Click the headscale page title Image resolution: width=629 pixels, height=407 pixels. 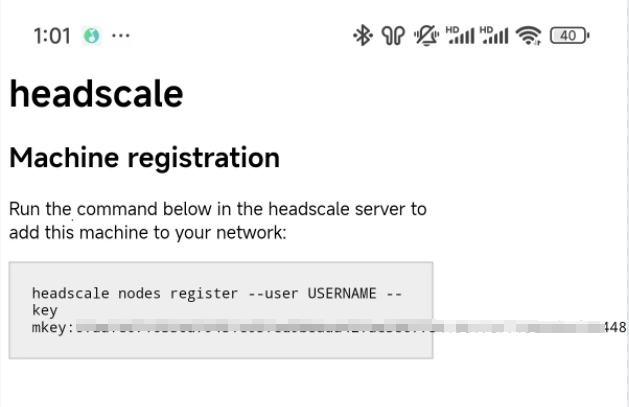coord(96,93)
